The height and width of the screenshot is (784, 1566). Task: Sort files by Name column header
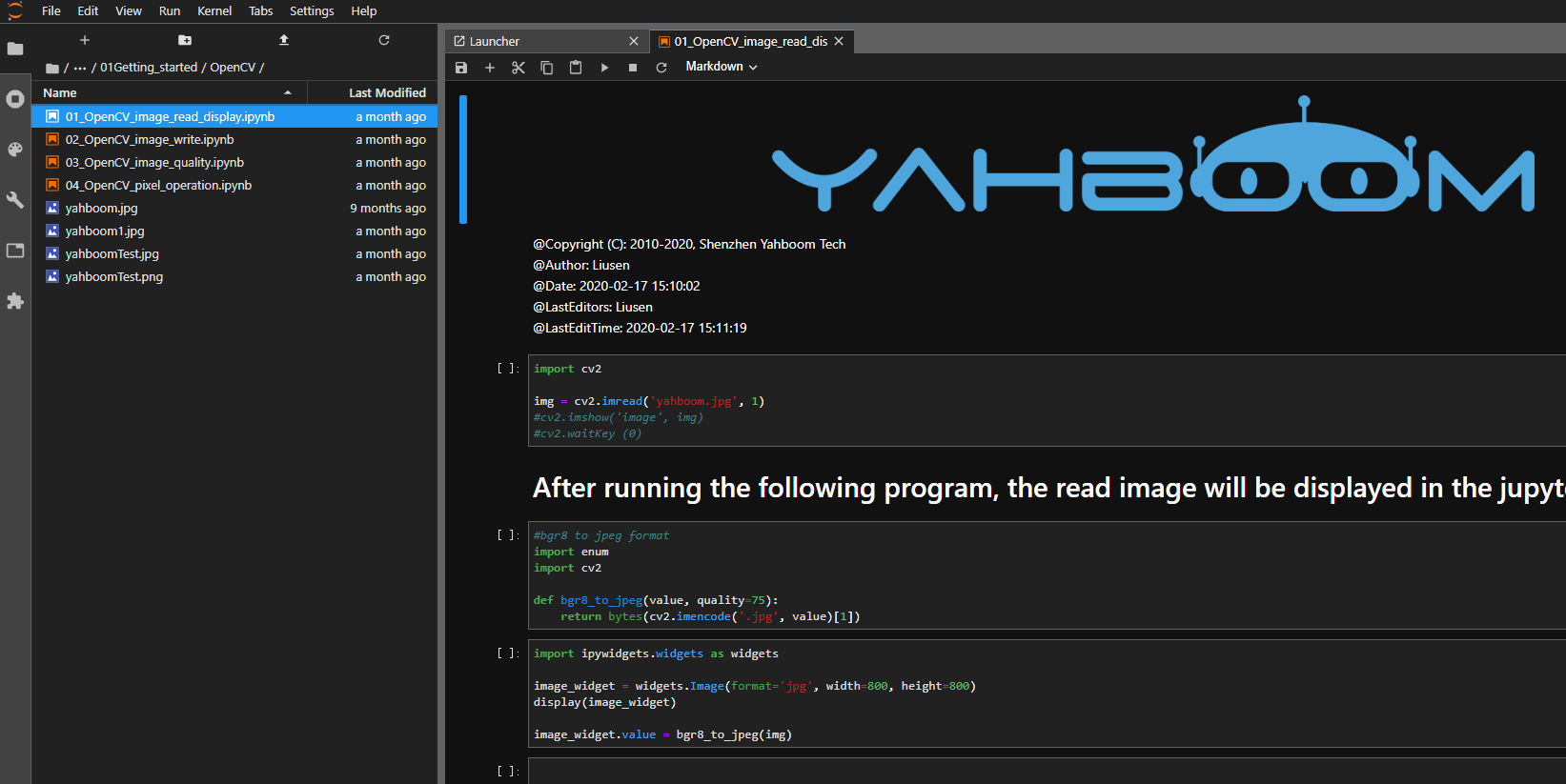pyautogui.click(x=60, y=92)
